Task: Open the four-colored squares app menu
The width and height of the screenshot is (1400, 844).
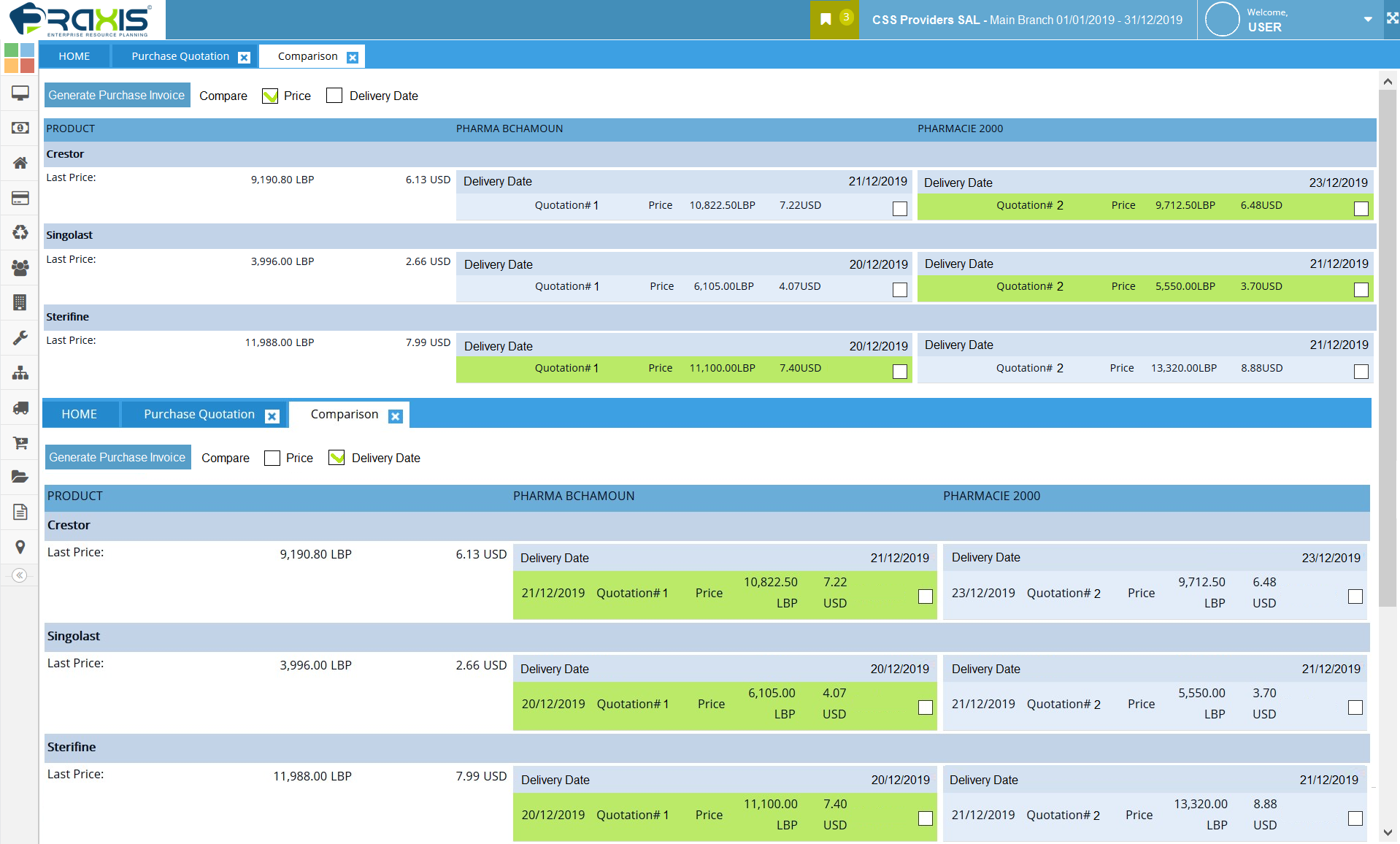Action: pyautogui.click(x=20, y=58)
